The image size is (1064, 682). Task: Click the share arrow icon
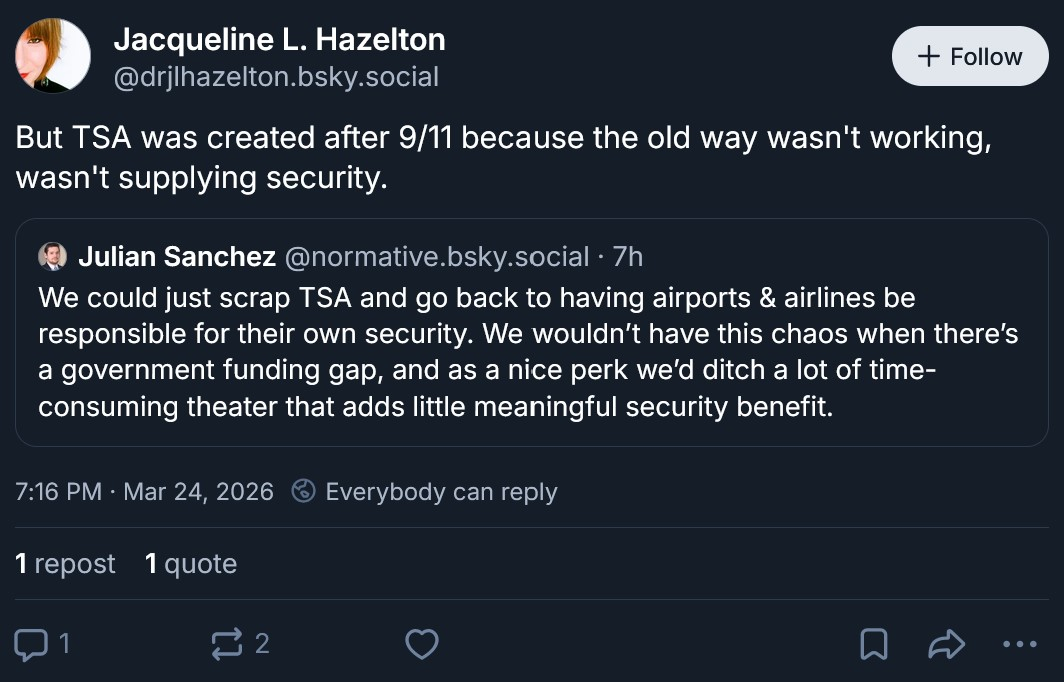(946, 645)
